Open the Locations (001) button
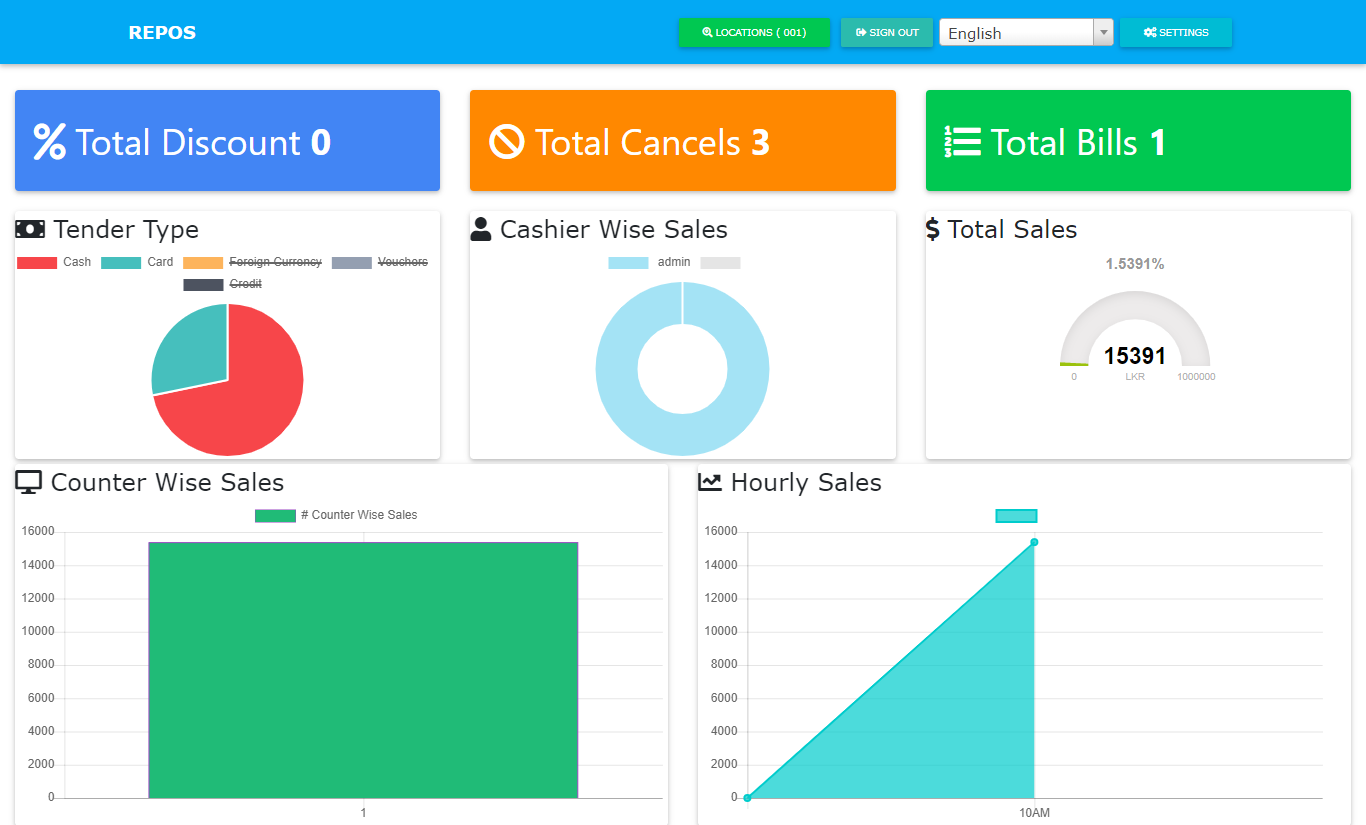The width and height of the screenshot is (1366, 825). [754, 32]
